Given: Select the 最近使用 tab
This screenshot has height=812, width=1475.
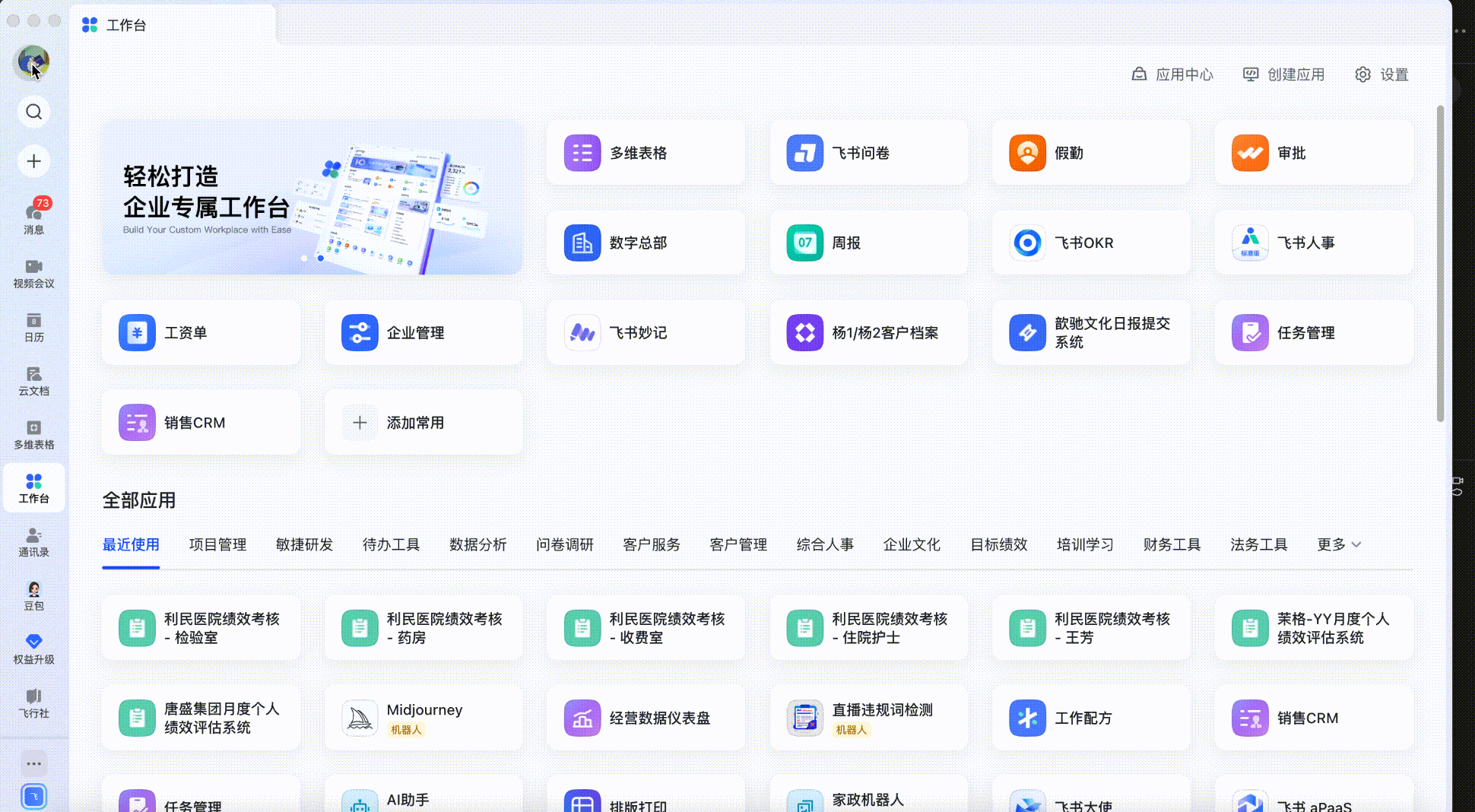Looking at the screenshot, I should tap(131, 544).
